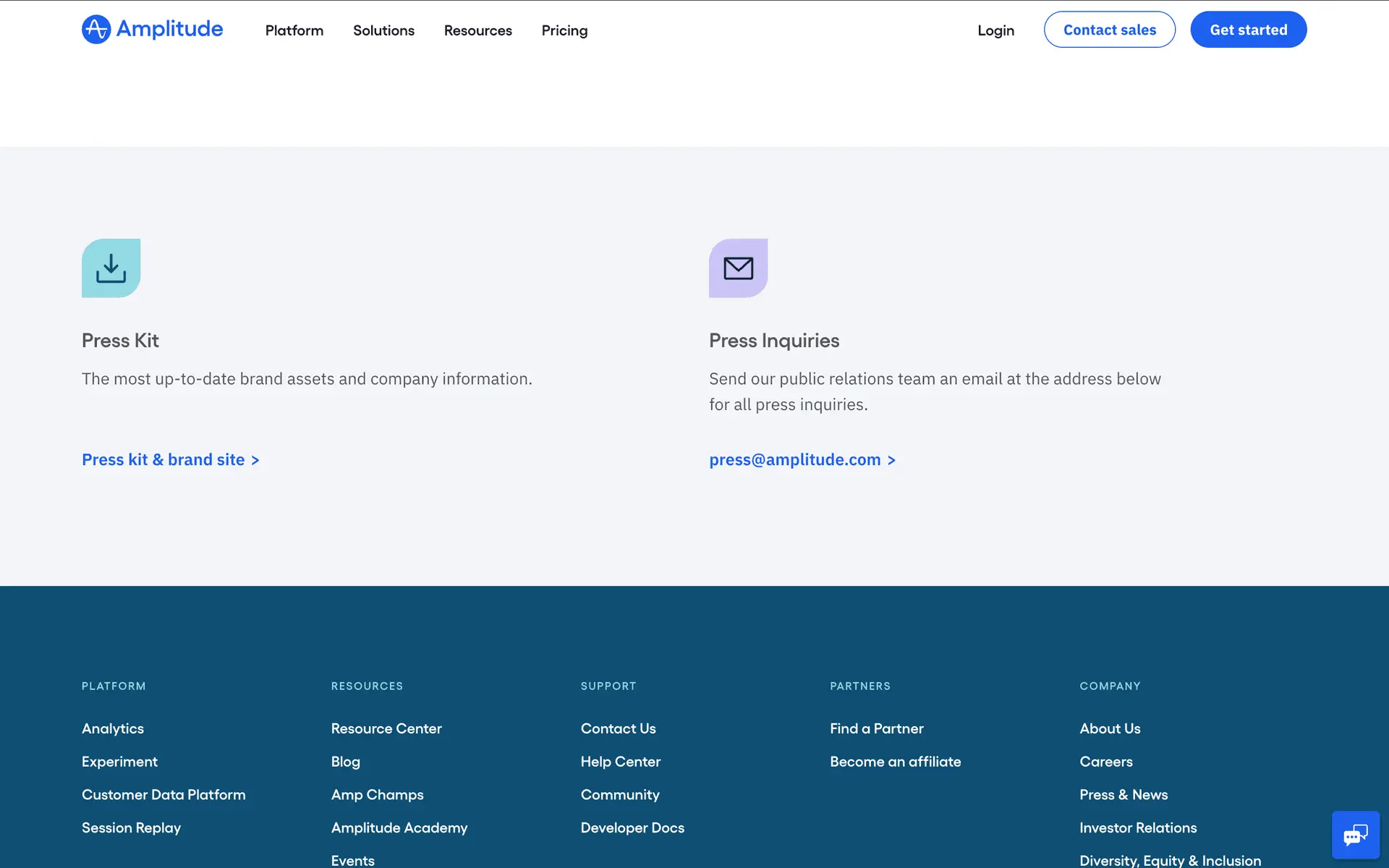Click the Press Kit download icon

(x=111, y=268)
